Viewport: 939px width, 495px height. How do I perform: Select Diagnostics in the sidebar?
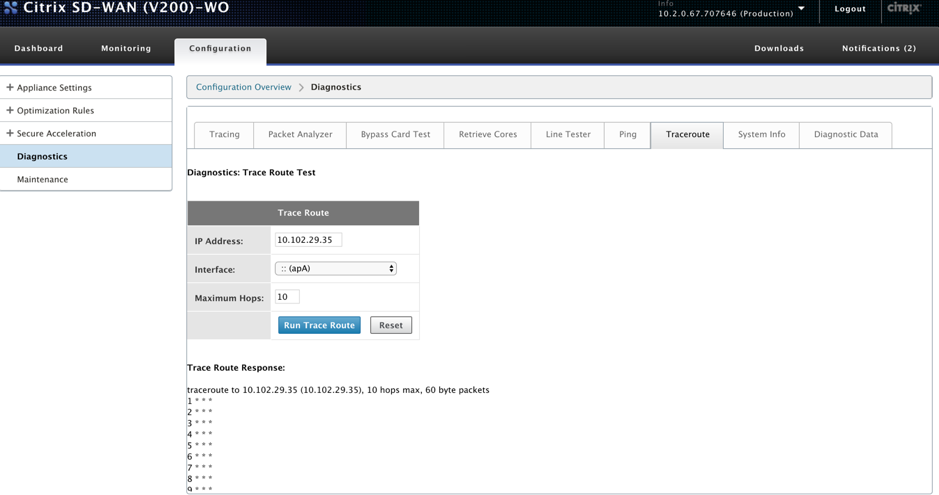(86, 156)
